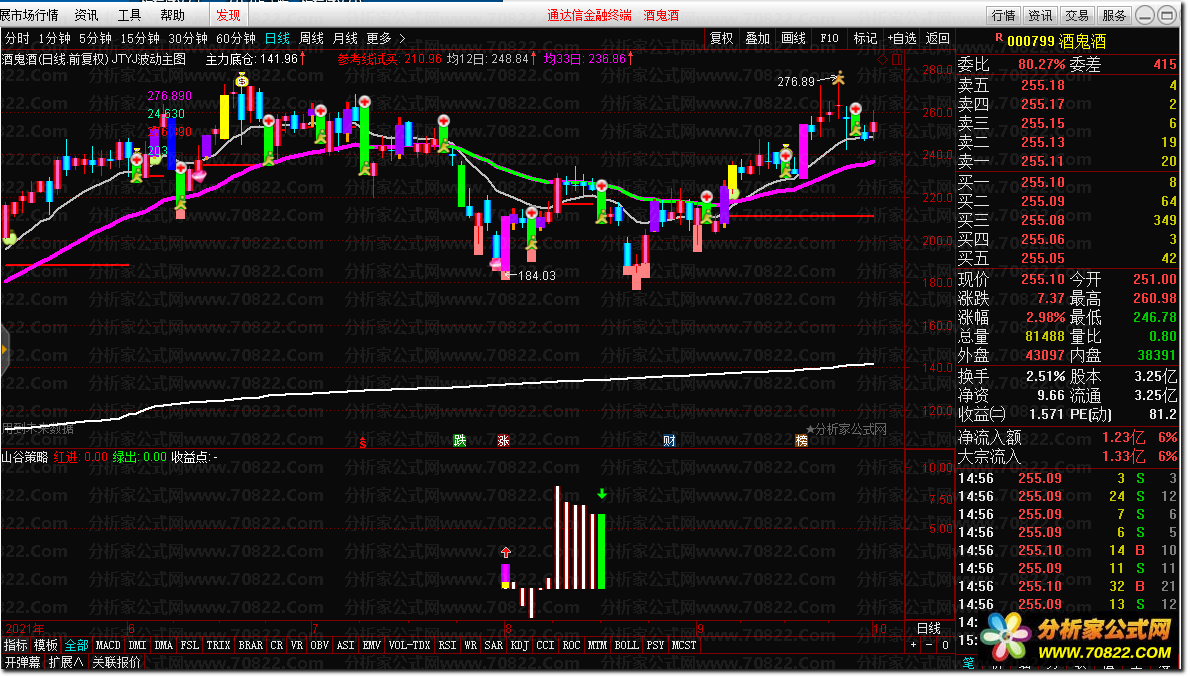Switch sub-chart indicator to CCI
The image size is (1190, 677).
point(545,645)
